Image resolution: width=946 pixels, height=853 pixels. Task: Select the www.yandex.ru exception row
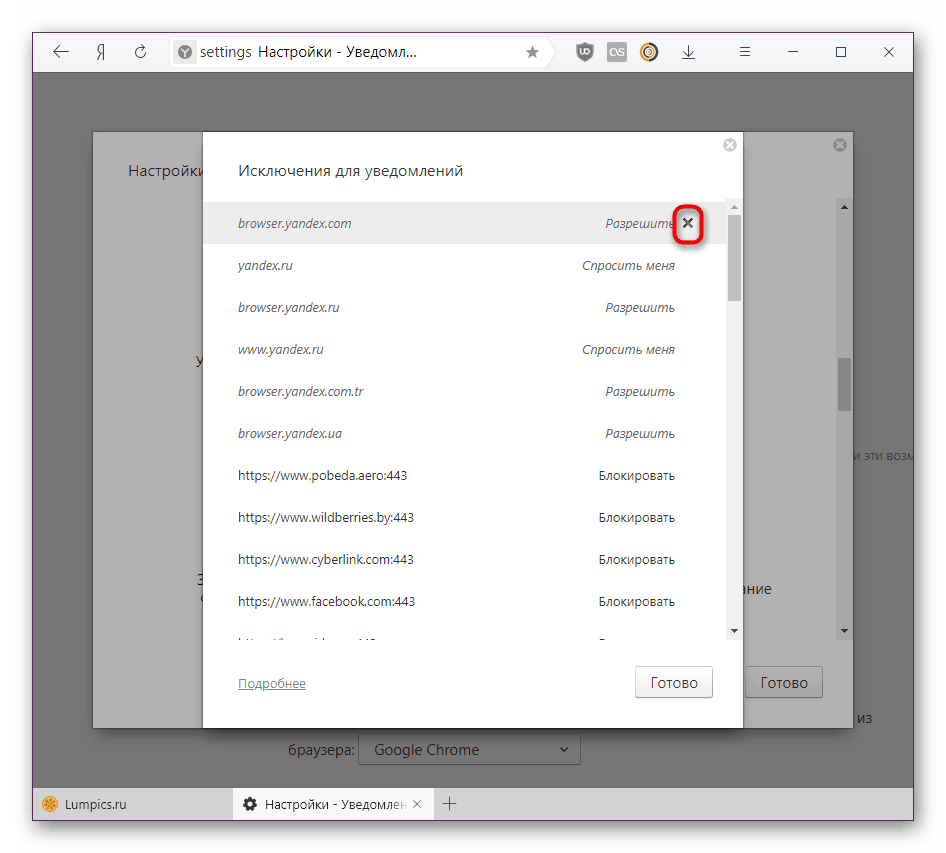[x=465, y=349]
